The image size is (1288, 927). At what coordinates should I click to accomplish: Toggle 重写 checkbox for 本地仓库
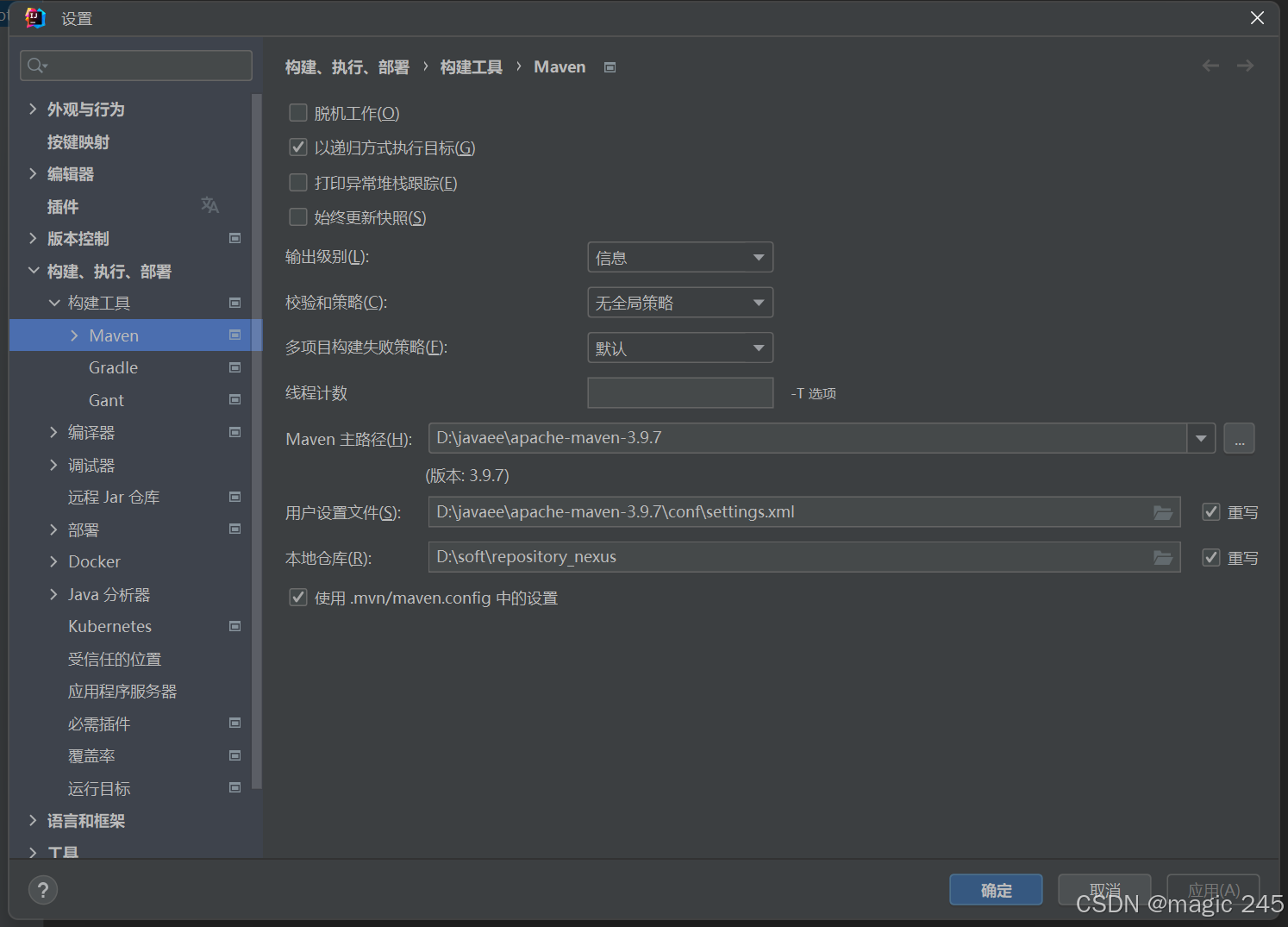(x=1211, y=558)
